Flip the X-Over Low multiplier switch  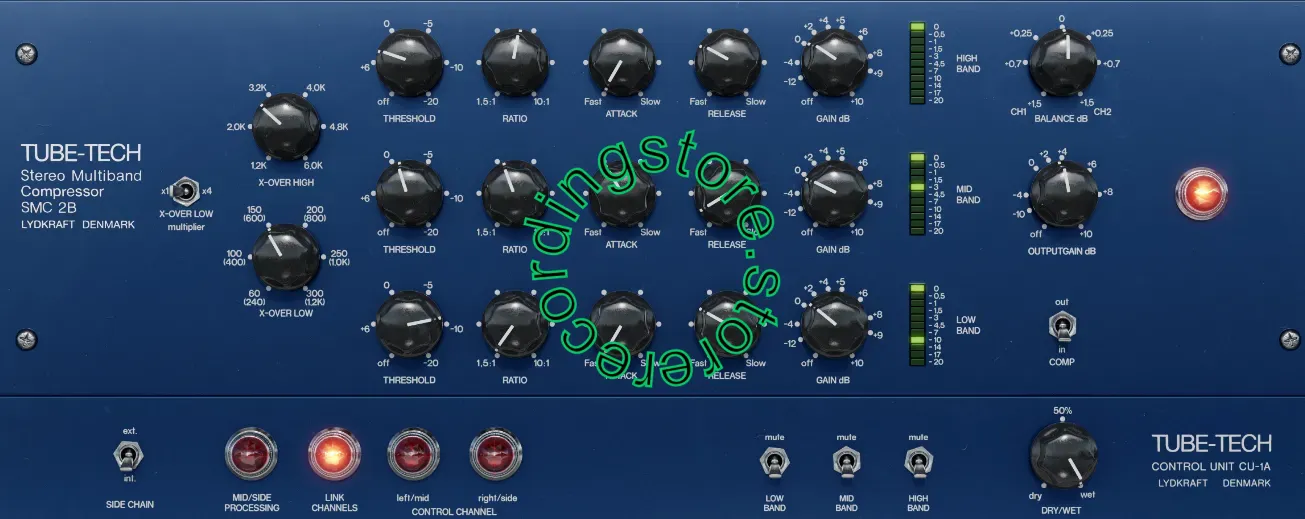point(185,190)
